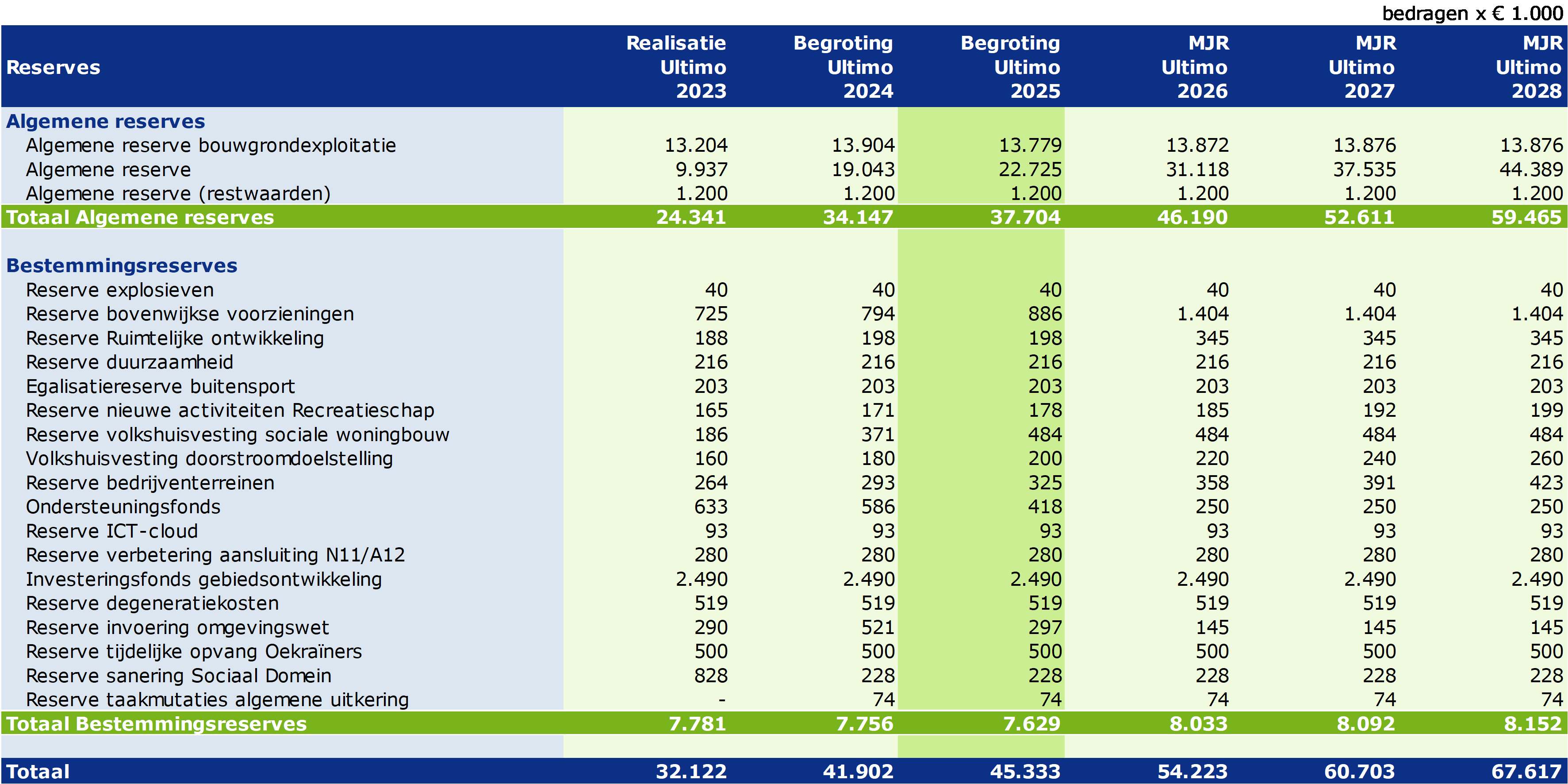Click value 828 for sanering Sociaal Domein
Screen dimensions: 1568x784
(711, 676)
